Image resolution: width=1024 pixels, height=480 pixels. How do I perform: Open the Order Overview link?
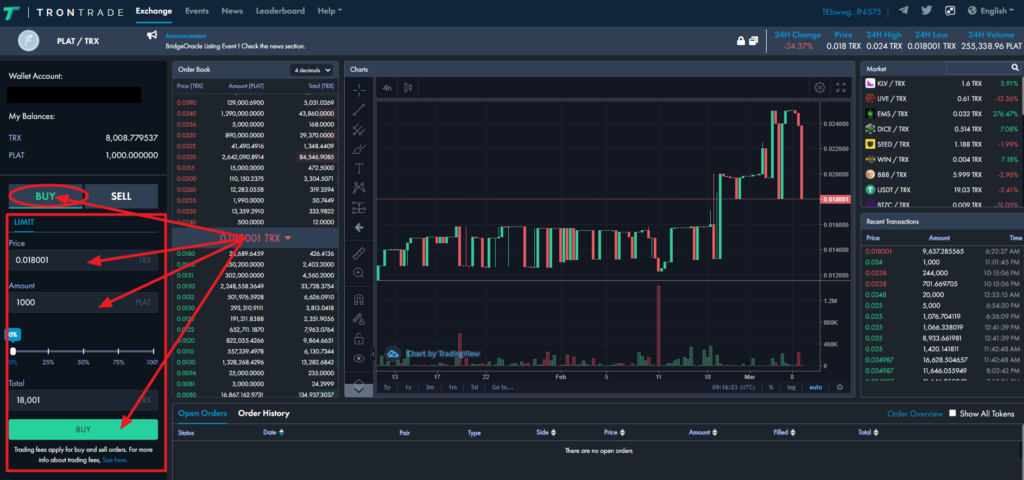click(x=914, y=414)
